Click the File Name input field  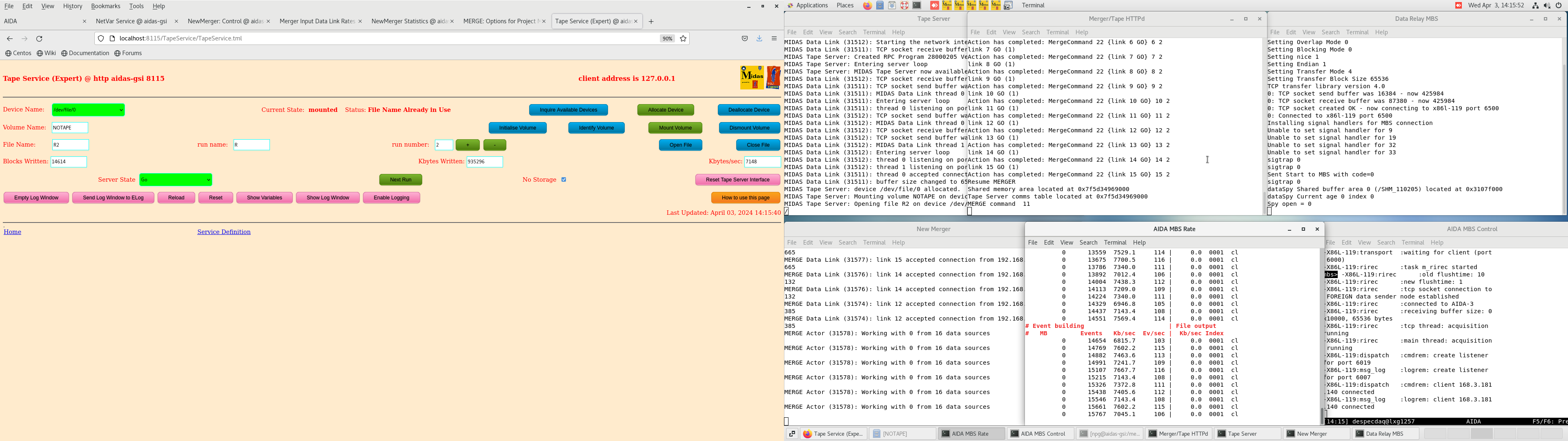(71, 145)
